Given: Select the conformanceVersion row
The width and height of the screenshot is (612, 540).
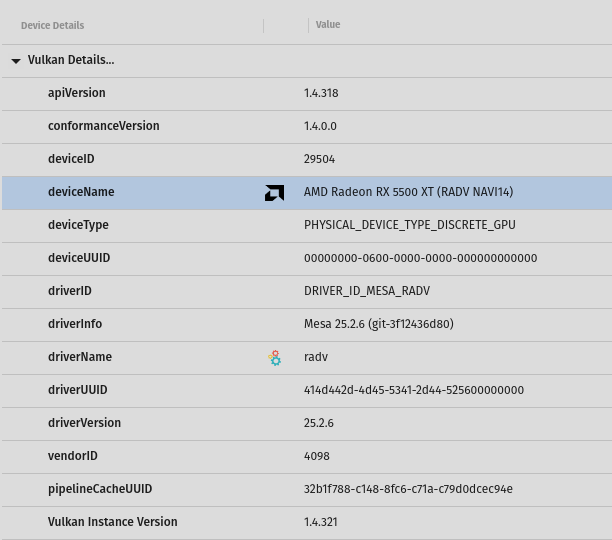Looking at the screenshot, I should (103, 126).
